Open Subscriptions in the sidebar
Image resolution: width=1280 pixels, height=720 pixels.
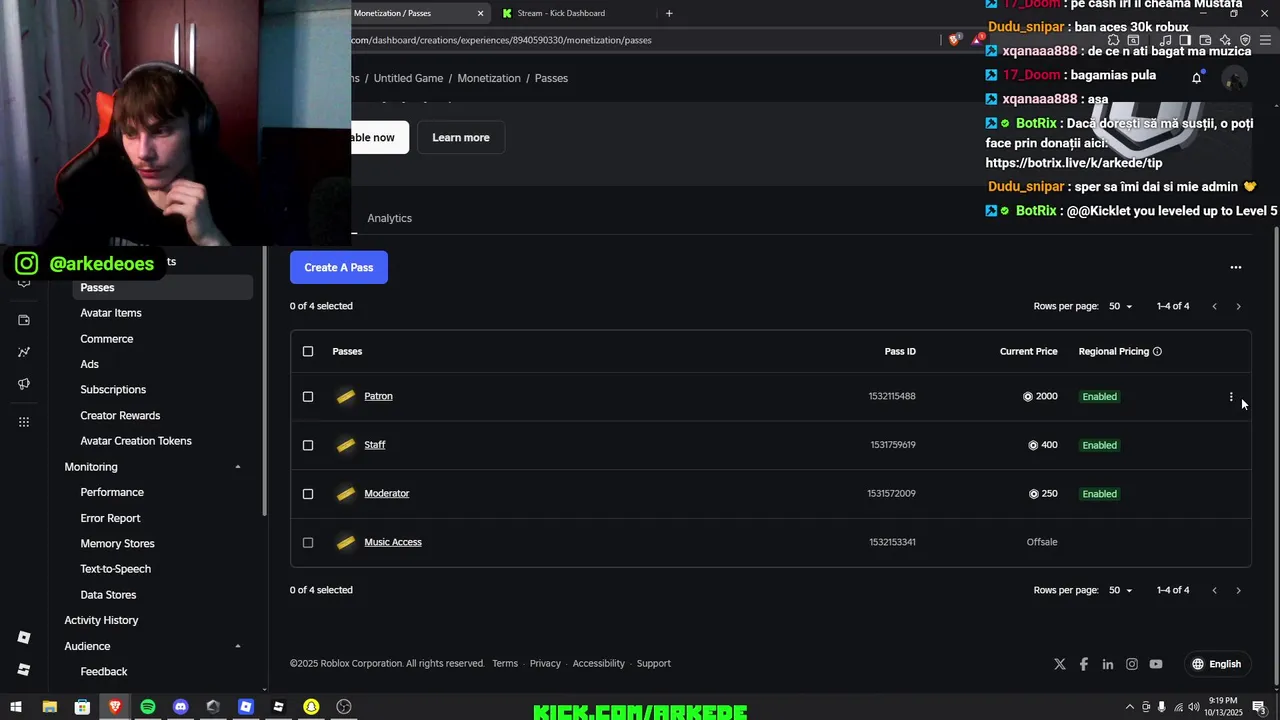pyautogui.click(x=113, y=390)
